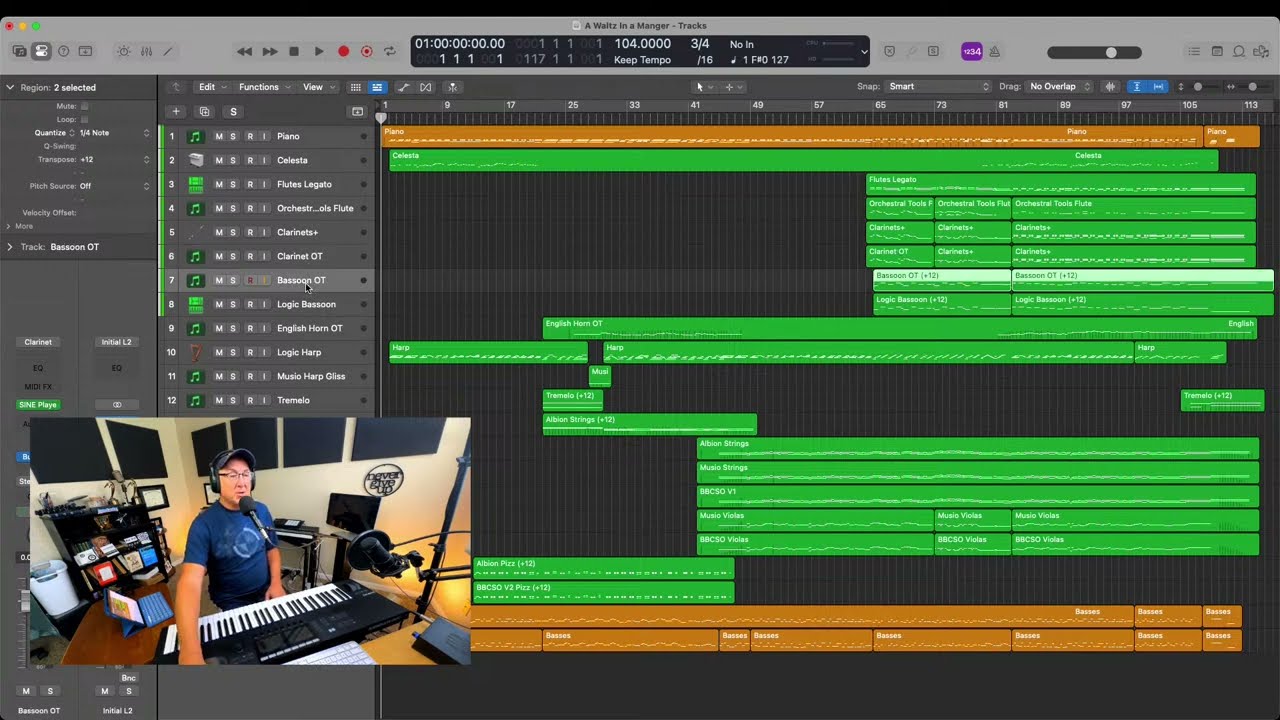Start playback with Play button

pos(318,51)
